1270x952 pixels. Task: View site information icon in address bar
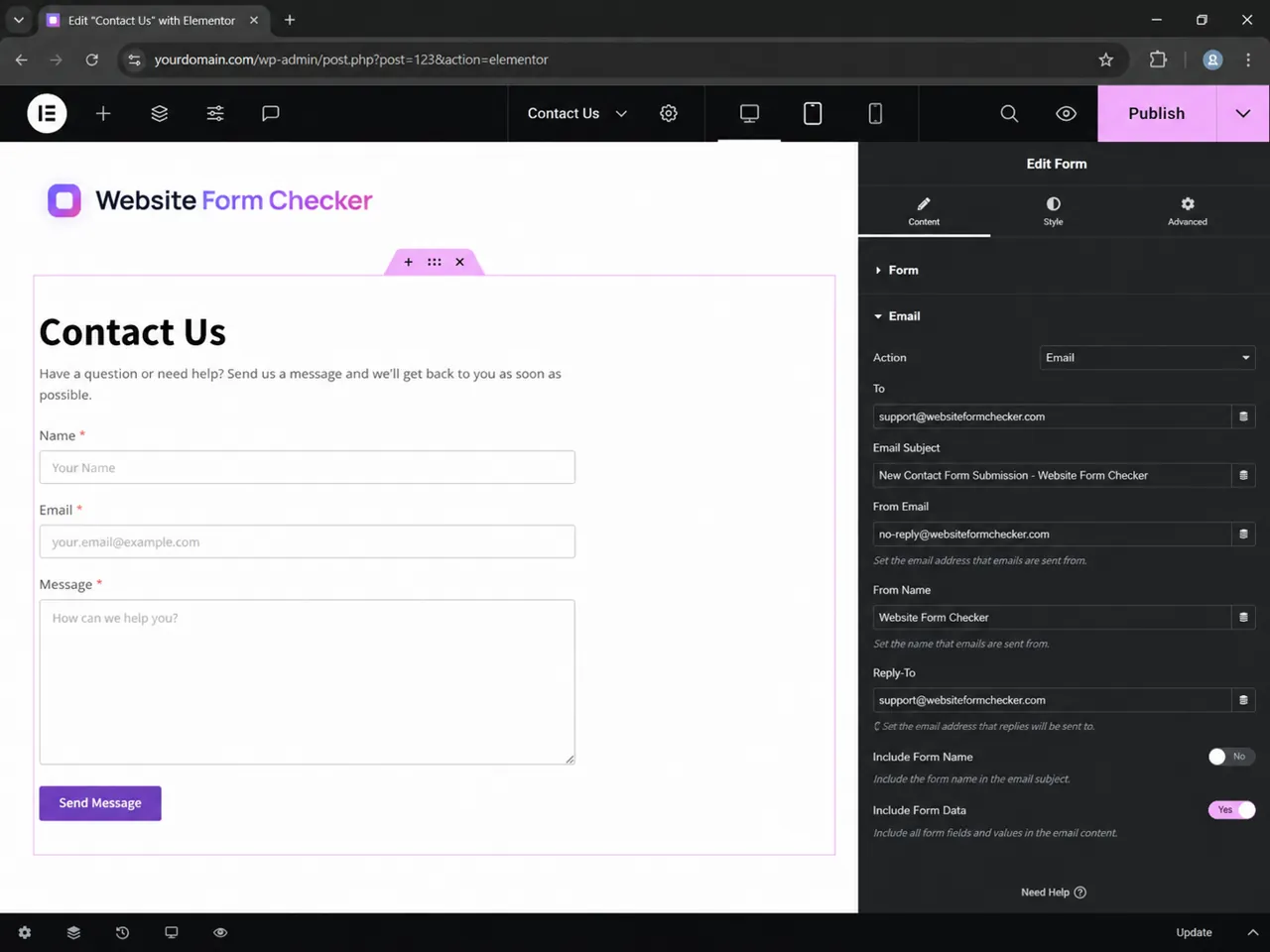tap(135, 59)
